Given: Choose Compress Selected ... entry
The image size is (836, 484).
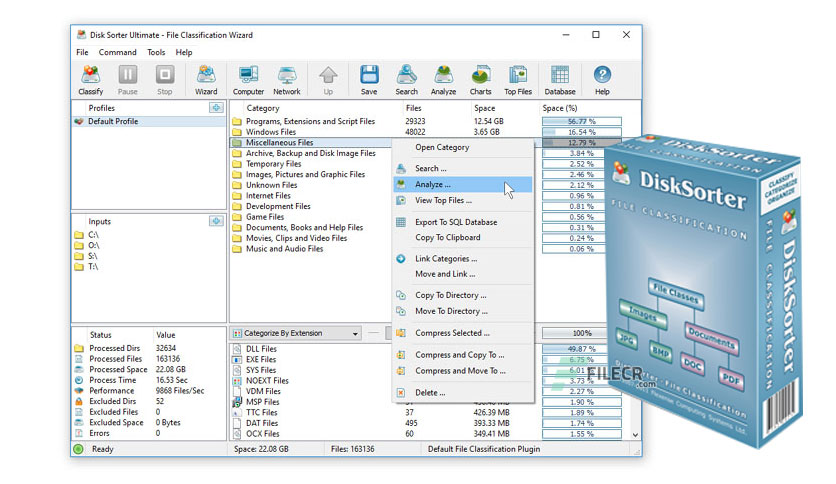Looking at the screenshot, I should pyautogui.click(x=463, y=333).
